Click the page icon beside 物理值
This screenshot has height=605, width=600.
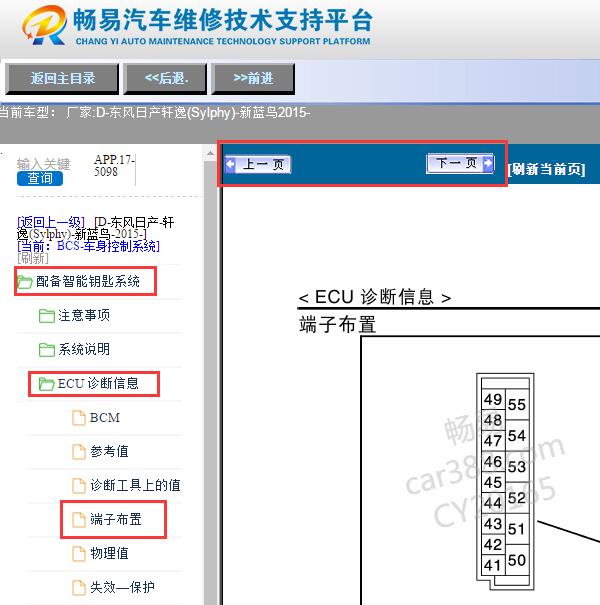[x=79, y=554]
